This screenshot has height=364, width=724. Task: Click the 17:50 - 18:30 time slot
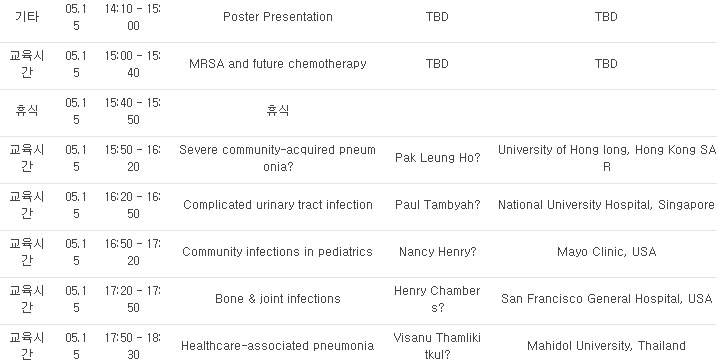[133, 346]
